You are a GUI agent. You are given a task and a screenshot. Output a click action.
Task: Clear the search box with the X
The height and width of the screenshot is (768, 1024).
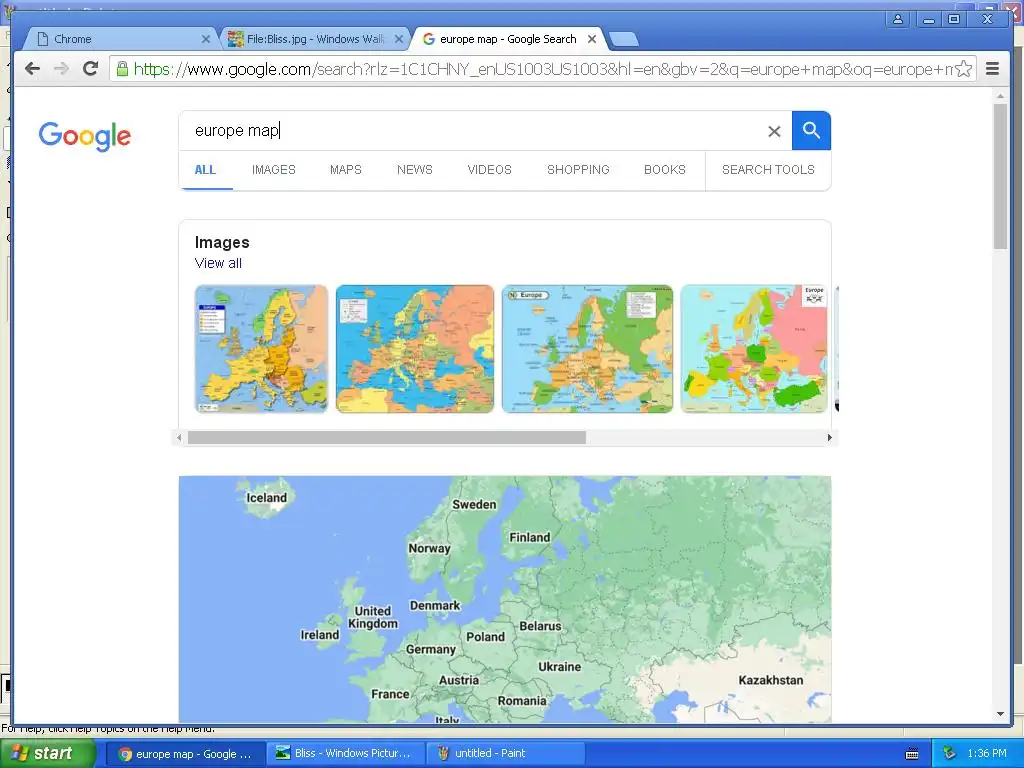click(x=775, y=131)
